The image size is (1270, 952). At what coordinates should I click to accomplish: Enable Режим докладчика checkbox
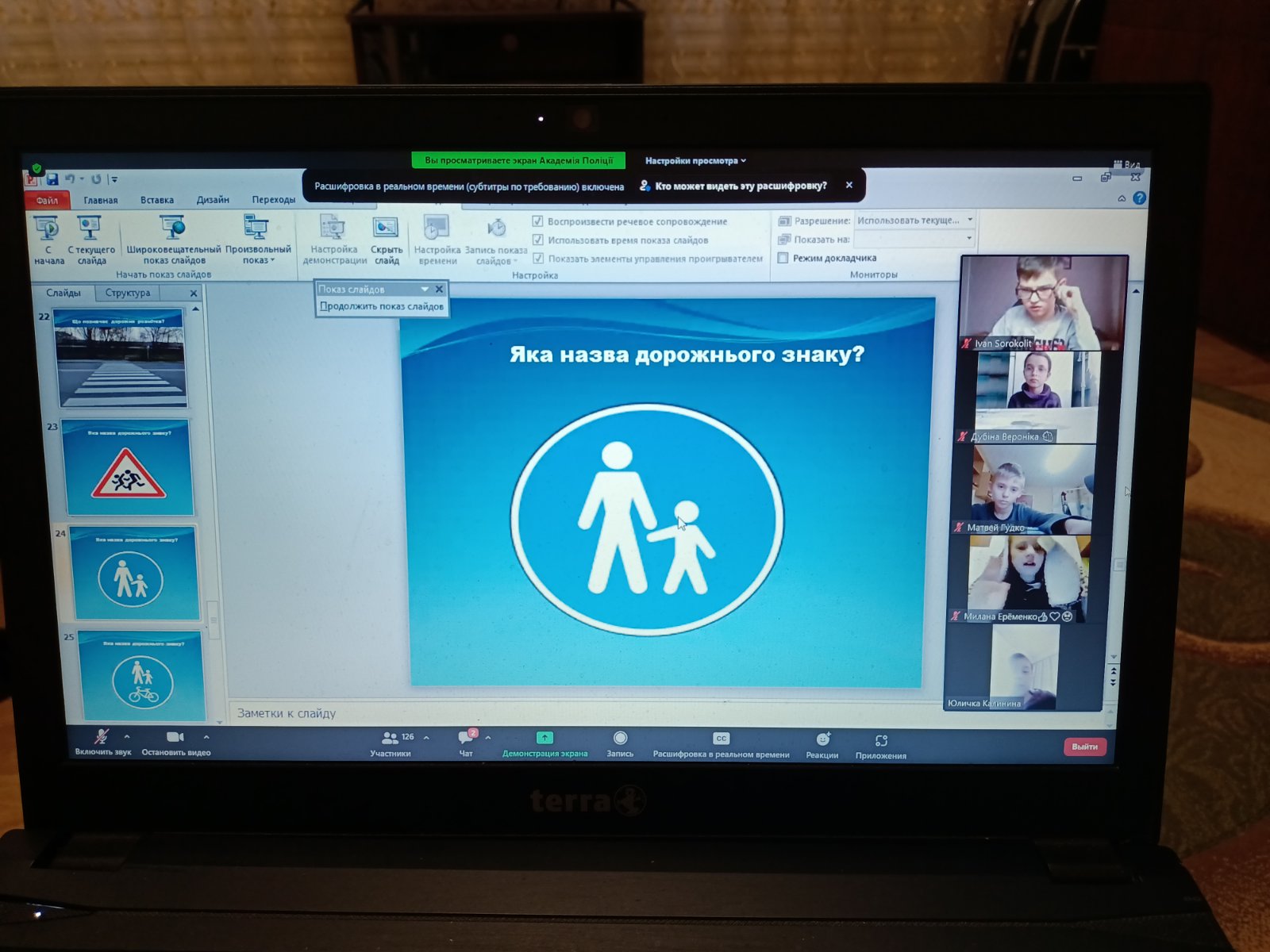(783, 258)
